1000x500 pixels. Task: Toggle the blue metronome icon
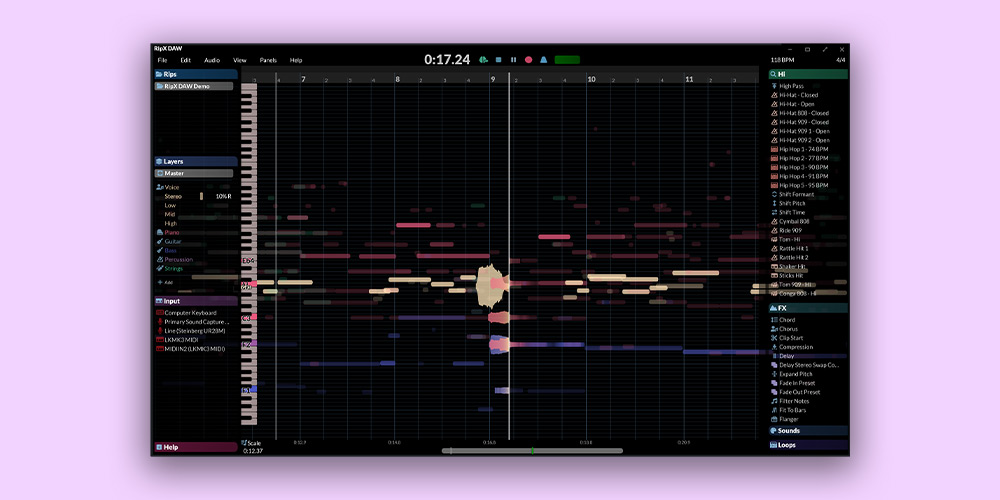click(x=543, y=60)
